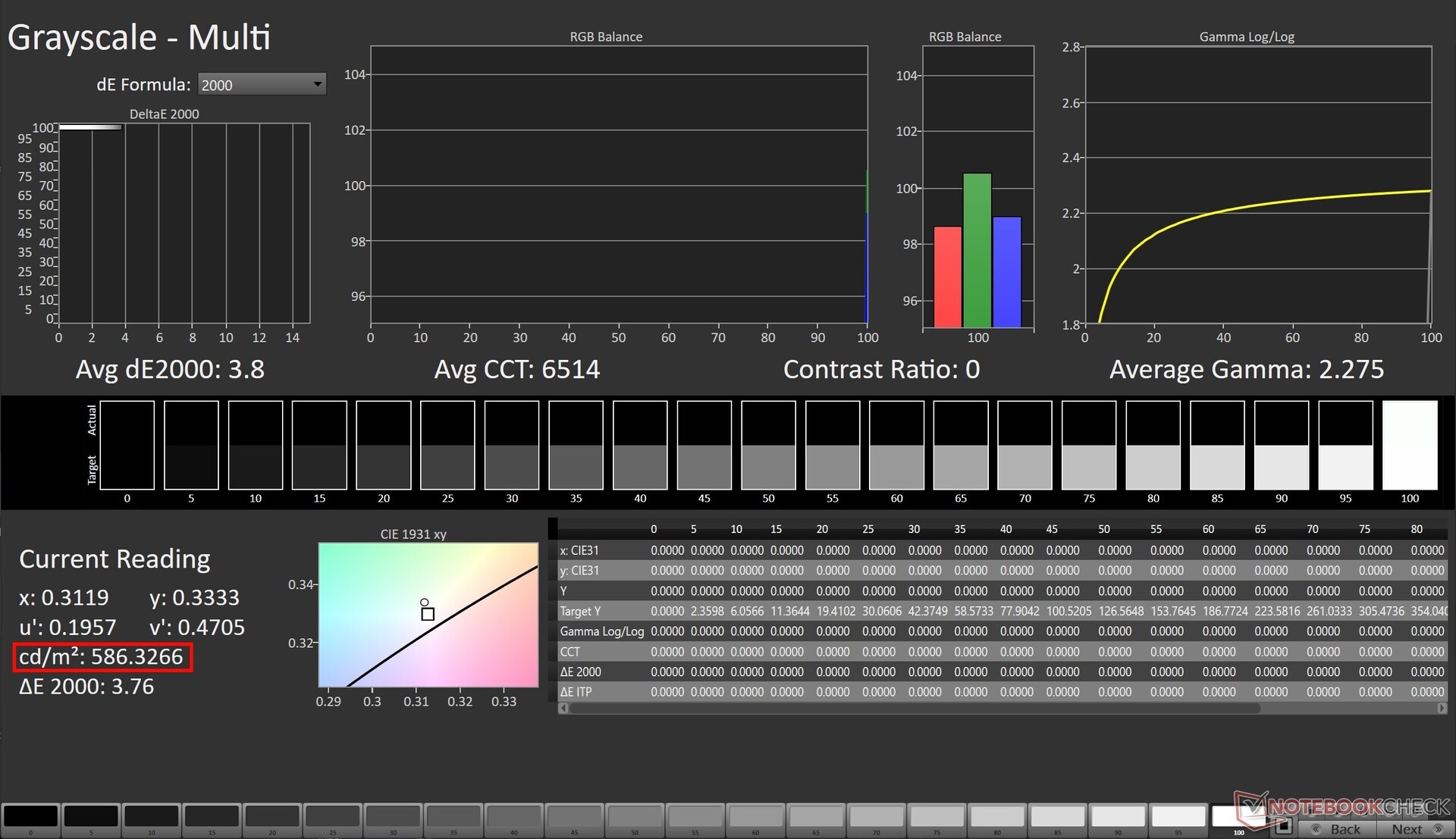Viewport: 1456px width, 839px height.
Task: Click the 100 percent white swatch in results strip
Action: [1409, 445]
